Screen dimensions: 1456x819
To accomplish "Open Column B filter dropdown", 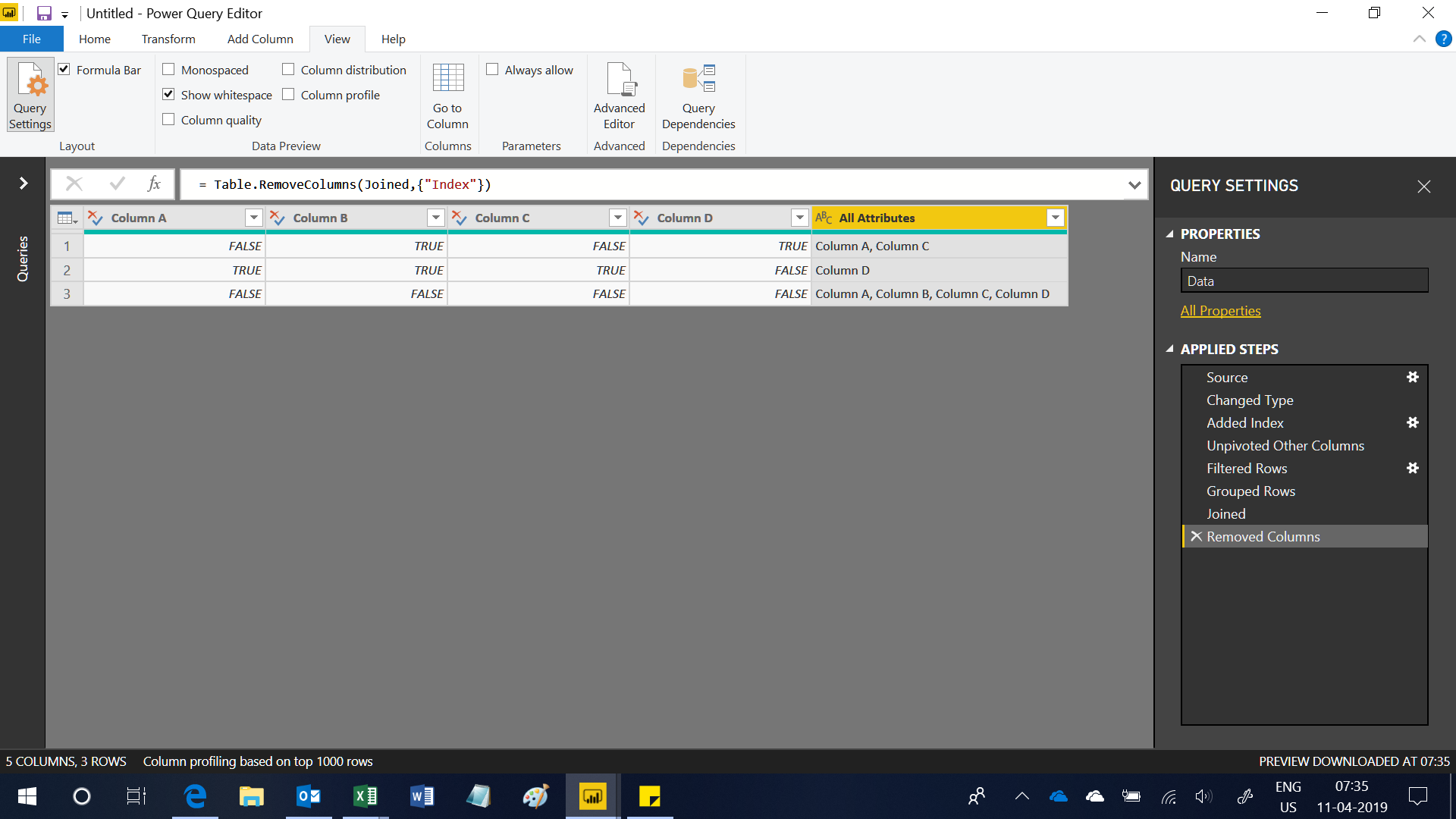I will pyautogui.click(x=436, y=218).
